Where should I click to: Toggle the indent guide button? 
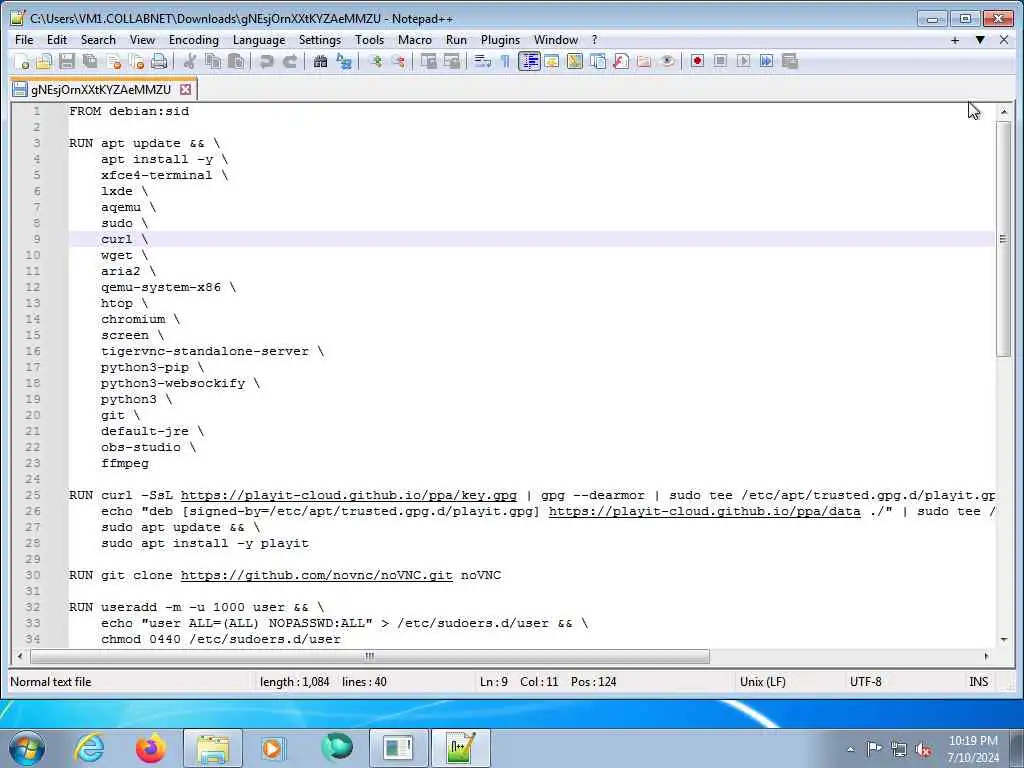click(529, 61)
